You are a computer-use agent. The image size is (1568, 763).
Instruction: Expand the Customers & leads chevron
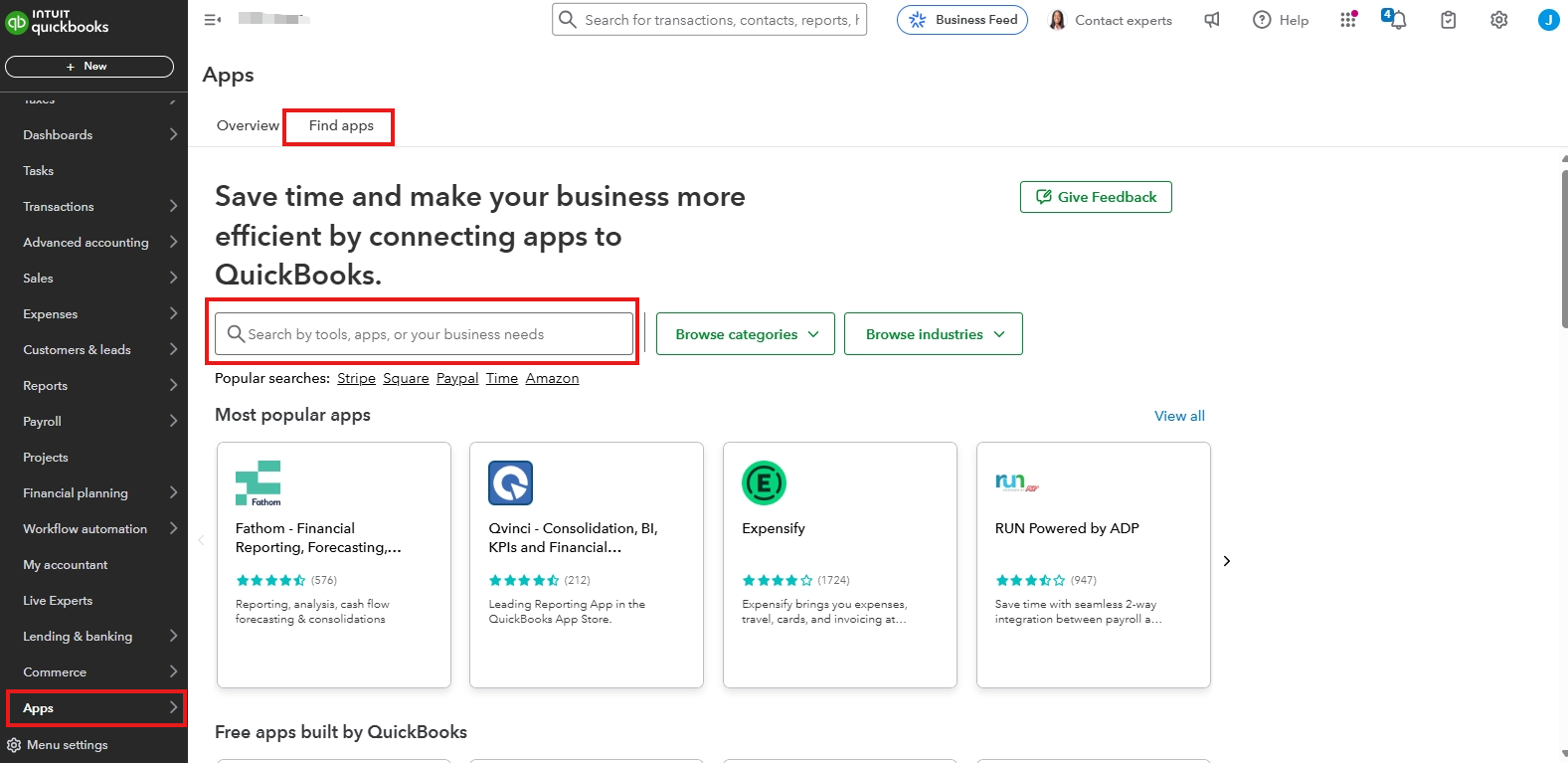173,349
